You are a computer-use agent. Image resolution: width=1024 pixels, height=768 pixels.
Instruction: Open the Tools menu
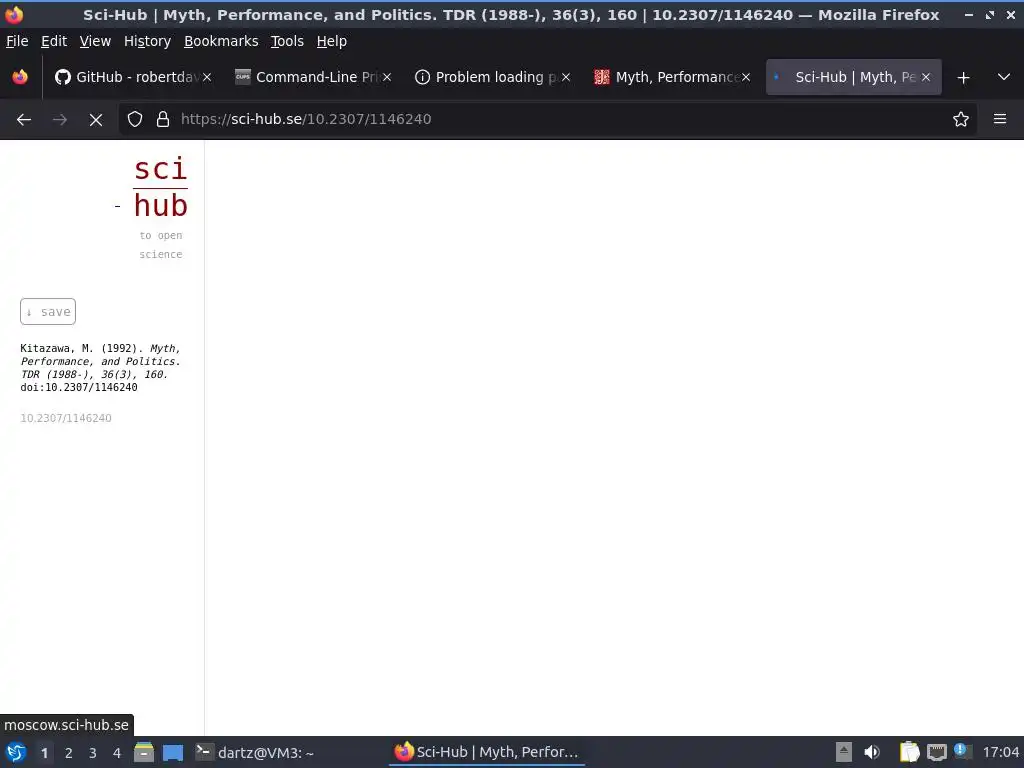(287, 41)
